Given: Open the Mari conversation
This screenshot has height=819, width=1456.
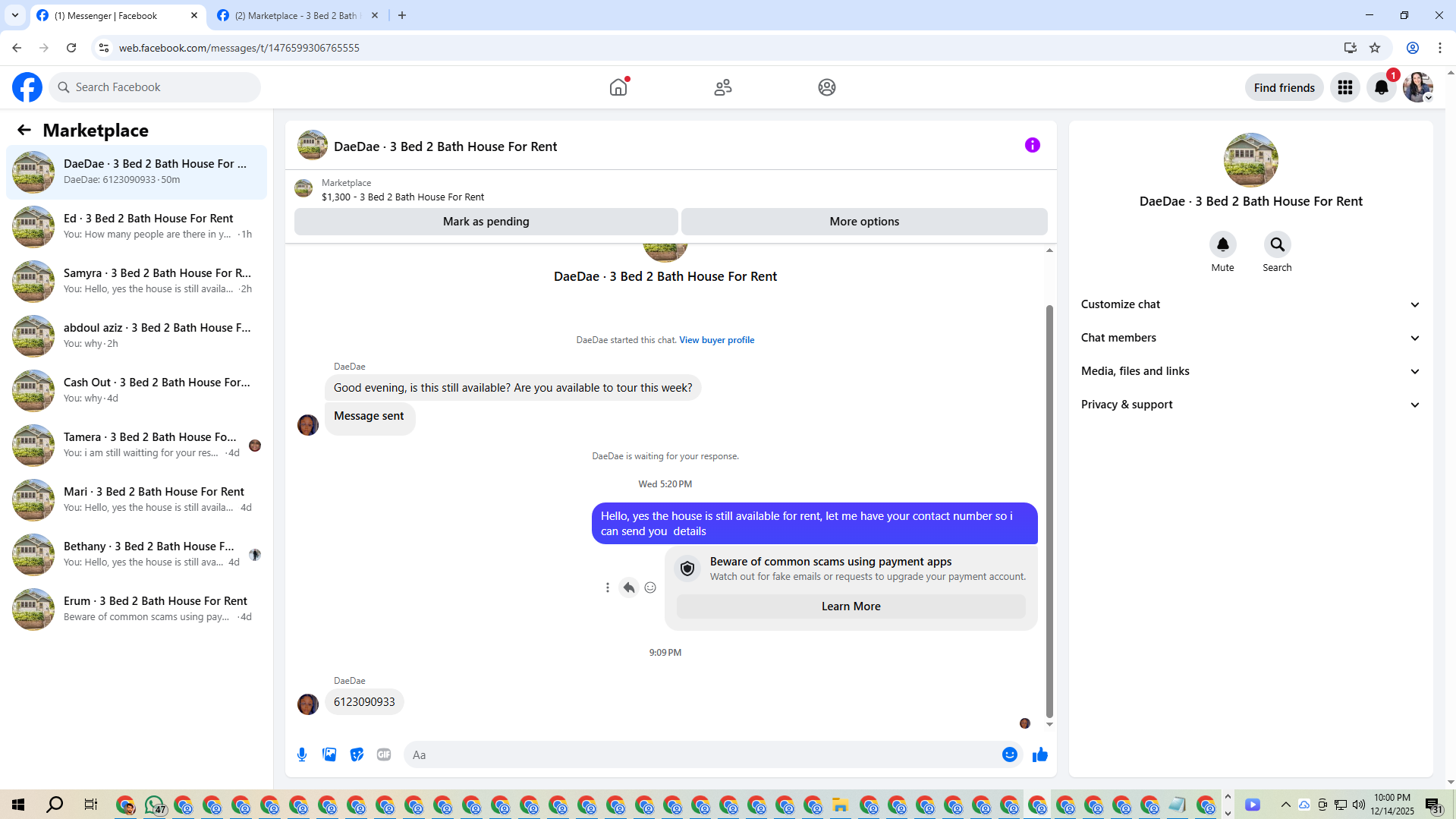Looking at the screenshot, I should pos(137,499).
